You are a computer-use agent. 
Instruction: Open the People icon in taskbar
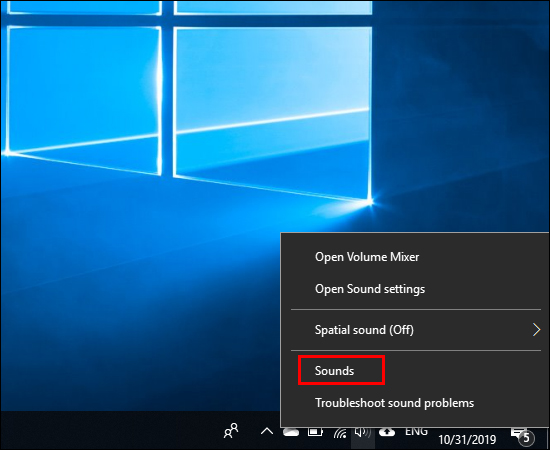pyautogui.click(x=231, y=430)
